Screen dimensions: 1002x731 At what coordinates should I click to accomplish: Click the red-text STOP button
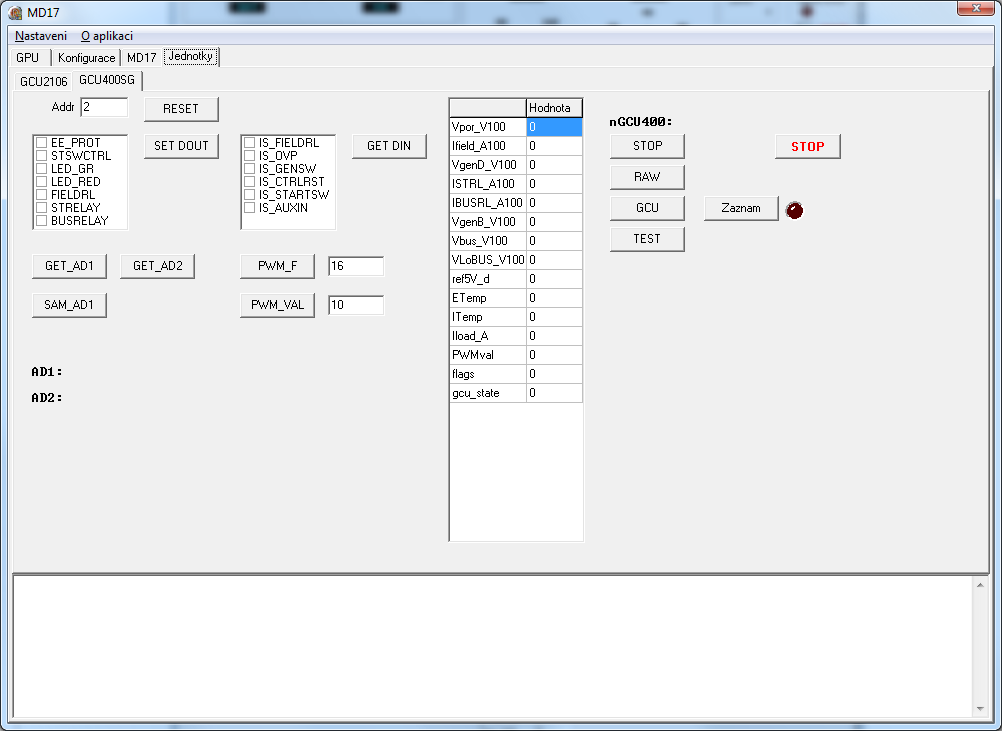(808, 146)
